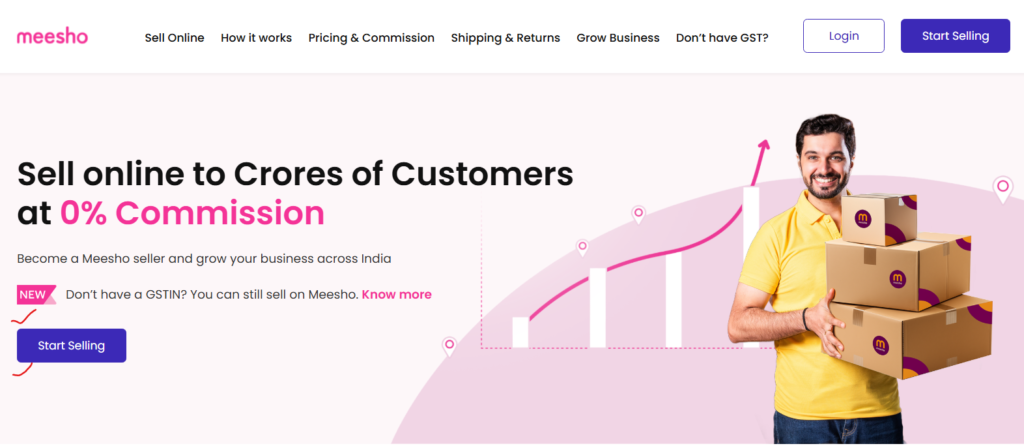Click the second map pin from the left
This screenshot has height=446, width=1024.
pyautogui.click(x=582, y=246)
